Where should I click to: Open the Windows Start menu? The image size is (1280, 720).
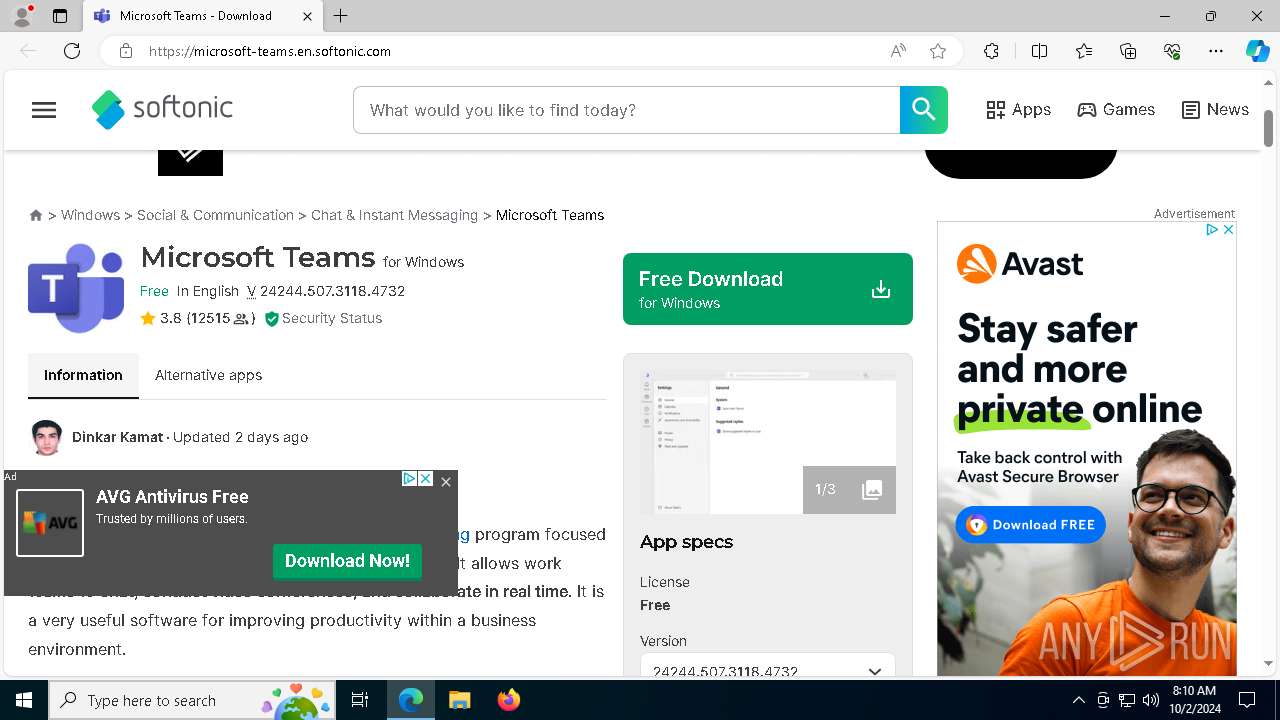(24, 700)
